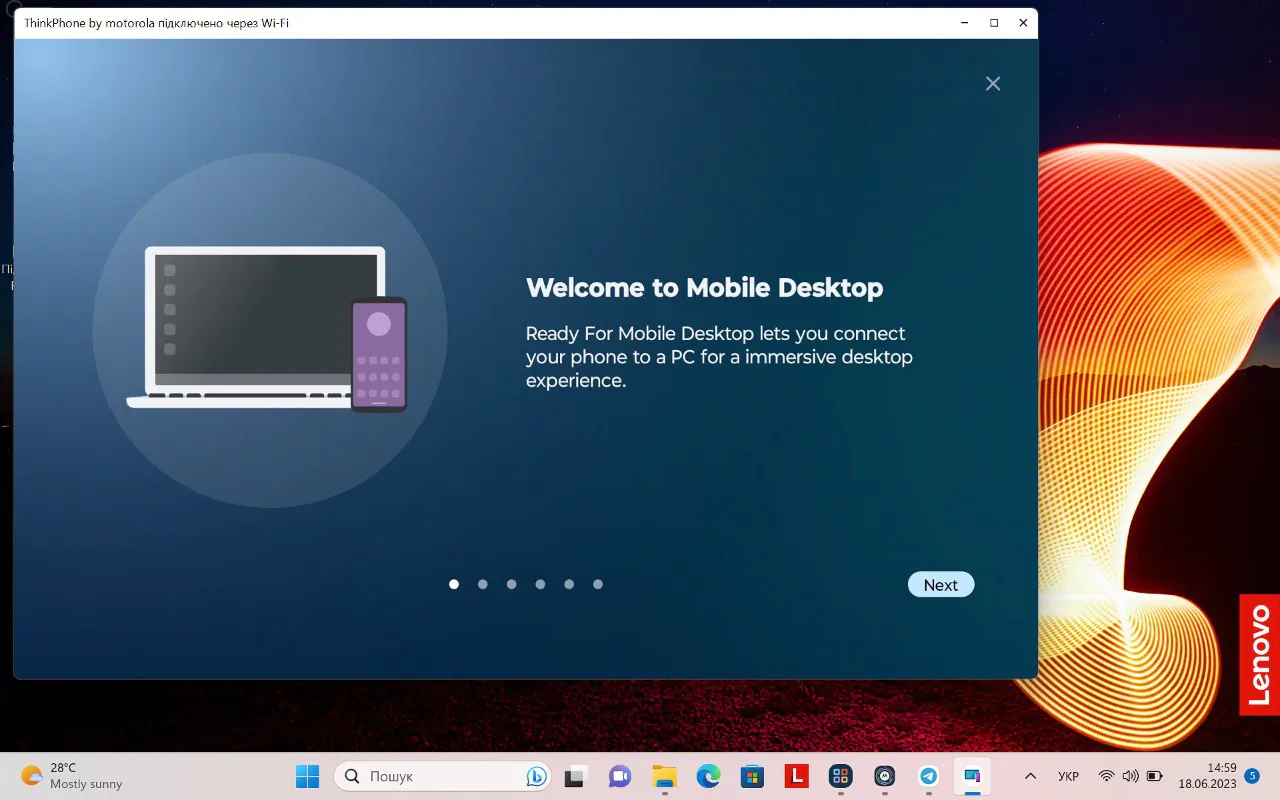Open the clock showing 14:59 18.06.2023

(x=1207, y=776)
